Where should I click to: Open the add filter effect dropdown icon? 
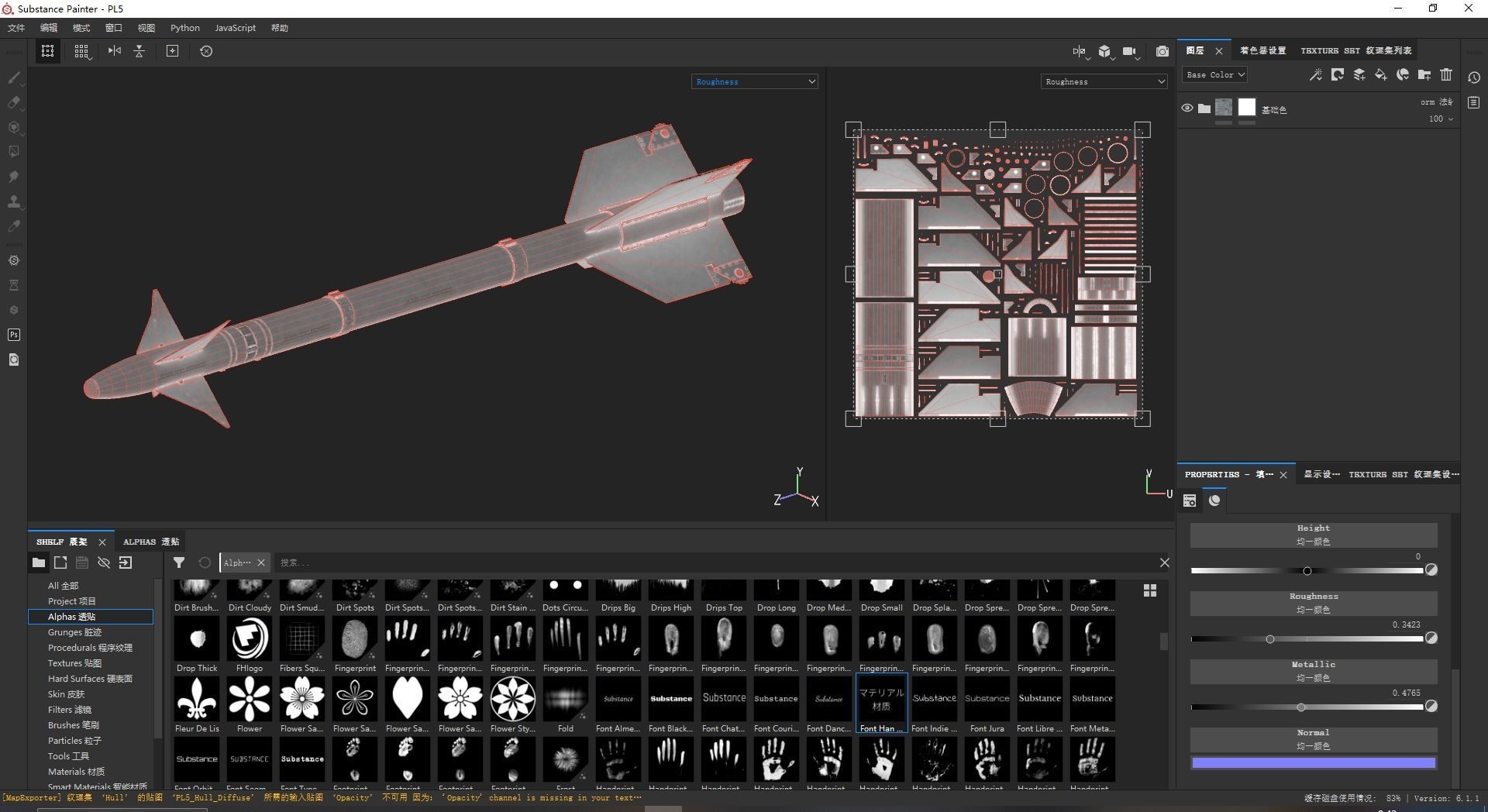pos(1403,74)
